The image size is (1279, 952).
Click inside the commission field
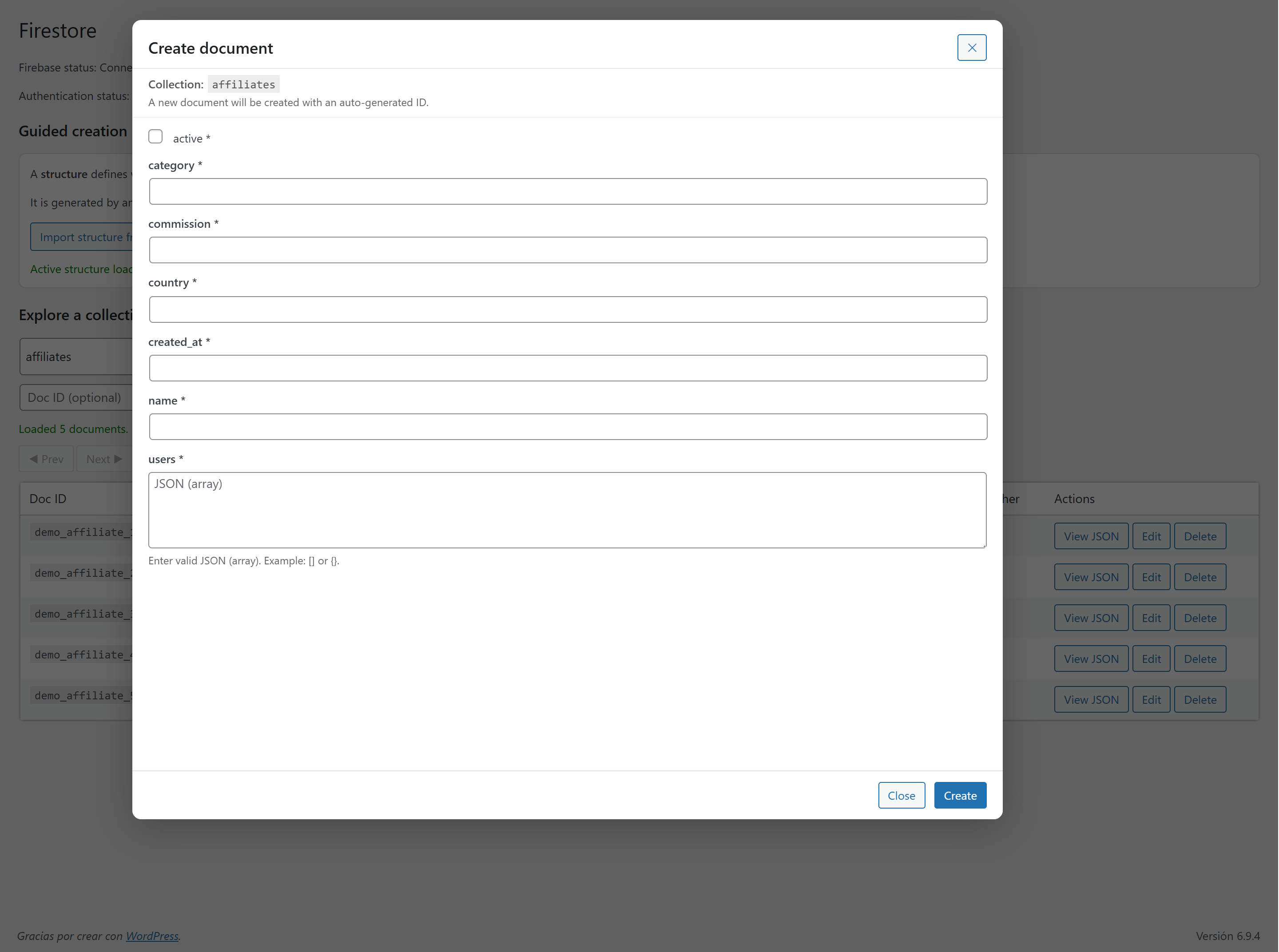tap(568, 250)
